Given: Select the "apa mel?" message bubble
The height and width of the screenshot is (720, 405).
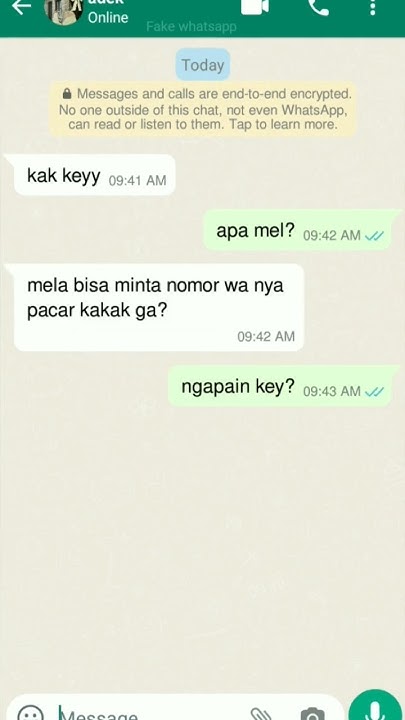Looking at the screenshot, I should coord(298,230).
